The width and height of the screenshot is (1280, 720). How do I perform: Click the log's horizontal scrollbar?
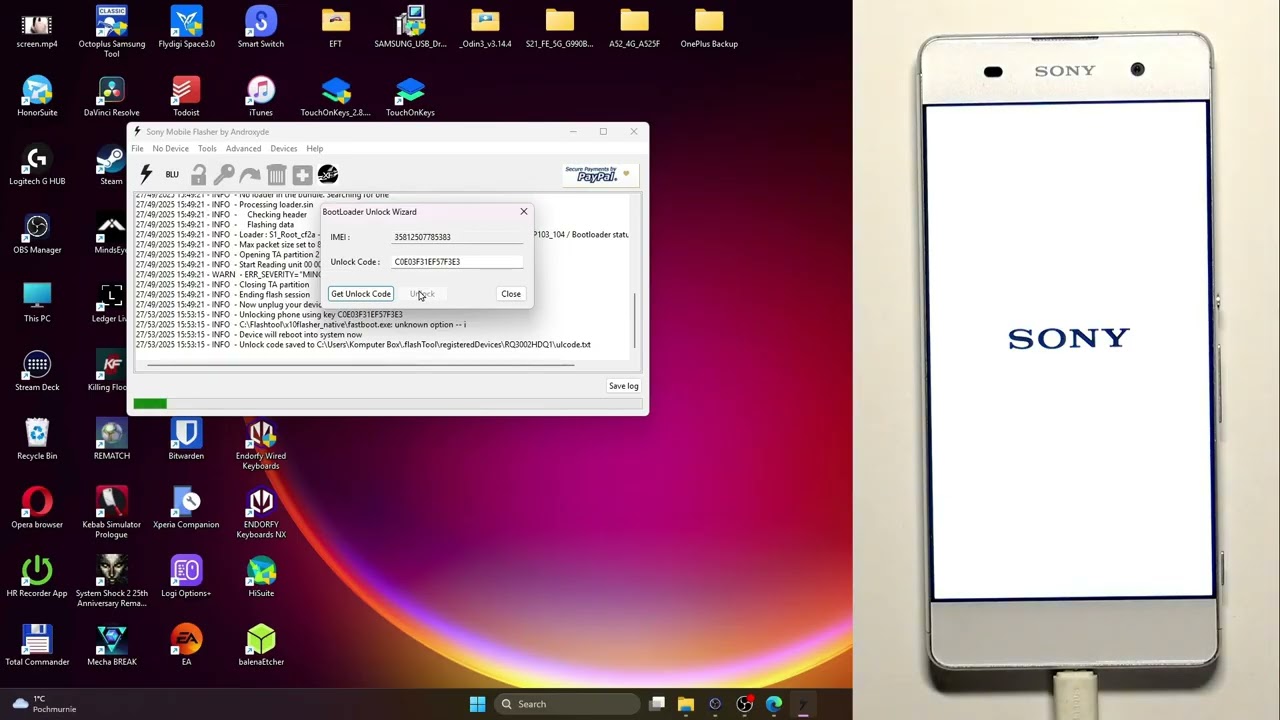[x=361, y=364]
